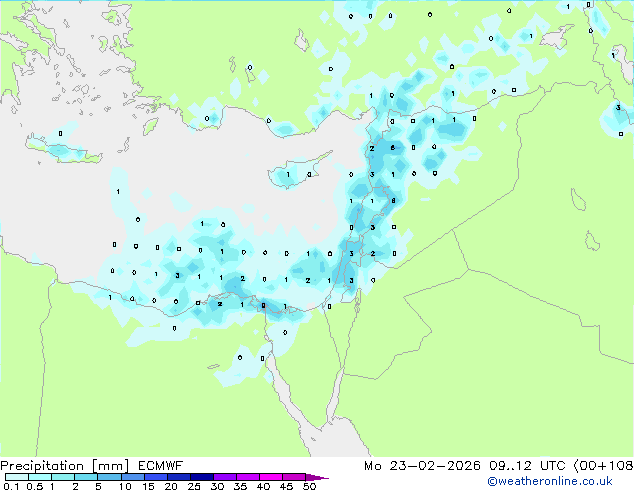
Task: Click the '10' legend scale label
Action: [x=125, y=486]
